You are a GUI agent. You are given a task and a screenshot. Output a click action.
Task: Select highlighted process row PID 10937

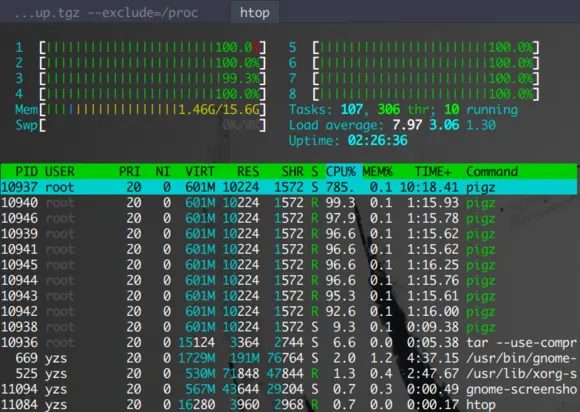pos(289,187)
